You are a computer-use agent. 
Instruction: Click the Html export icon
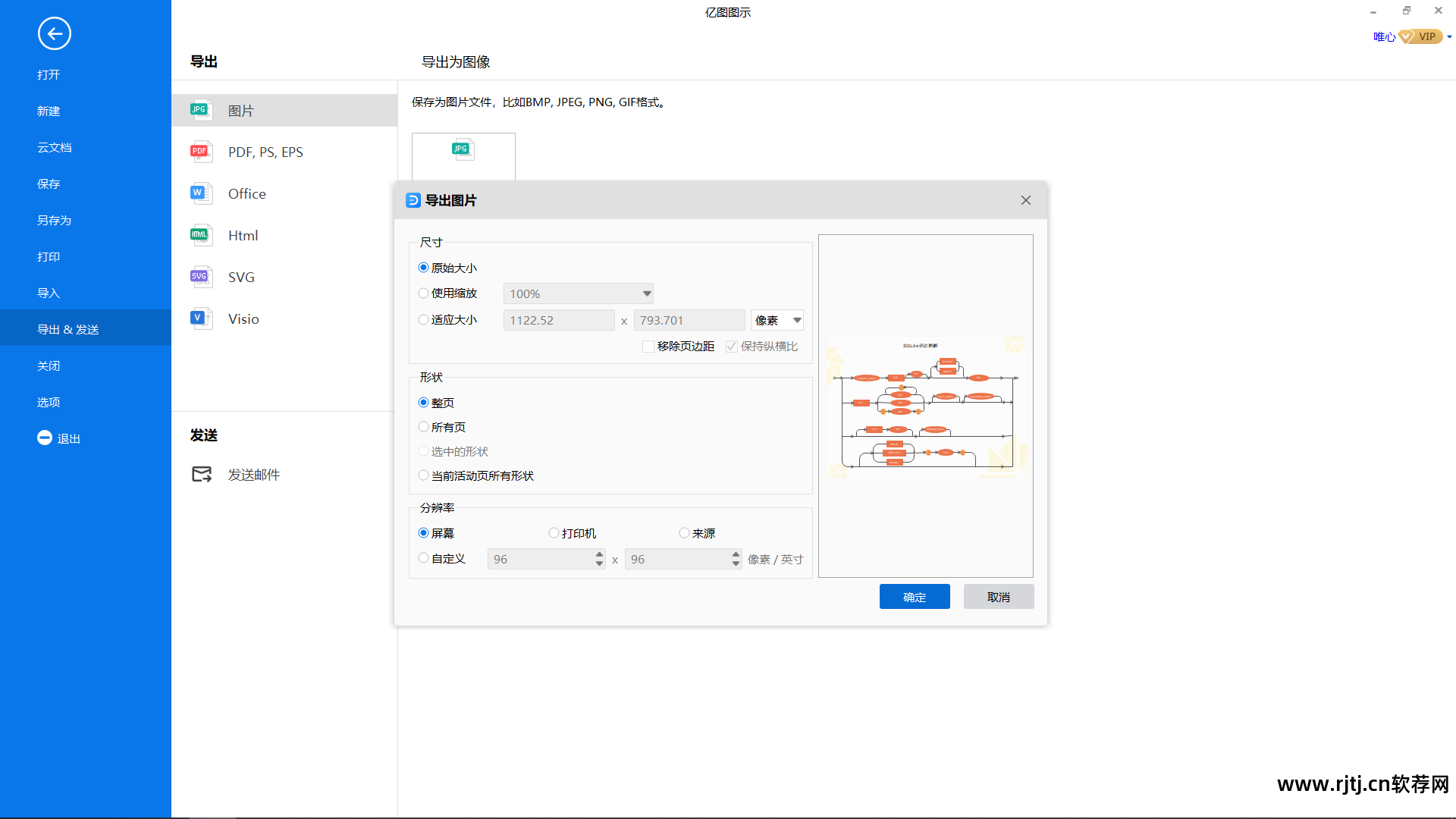(x=200, y=234)
